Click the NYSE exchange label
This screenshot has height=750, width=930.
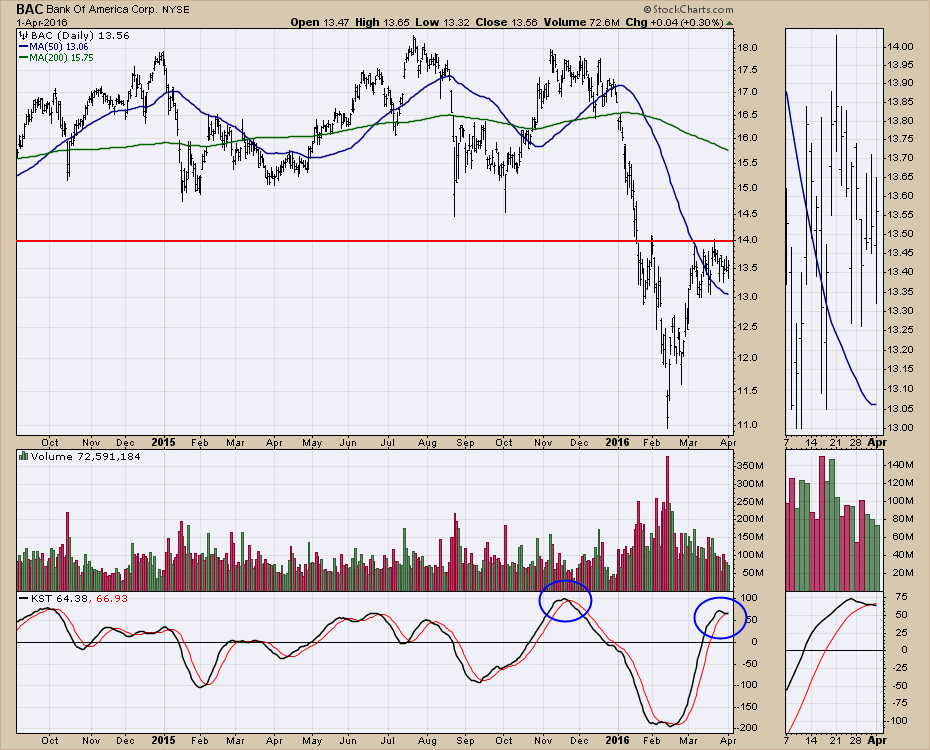click(x=176, y=10)
